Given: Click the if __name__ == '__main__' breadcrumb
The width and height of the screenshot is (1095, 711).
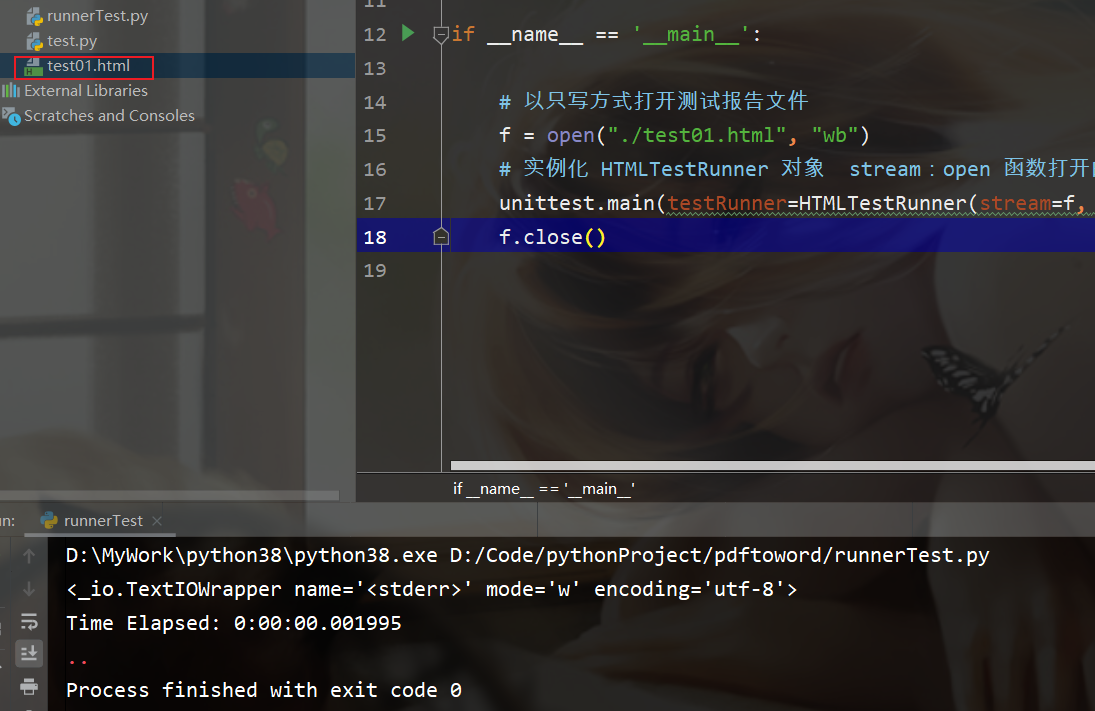Looking at the screenshot, I should 544,489.
